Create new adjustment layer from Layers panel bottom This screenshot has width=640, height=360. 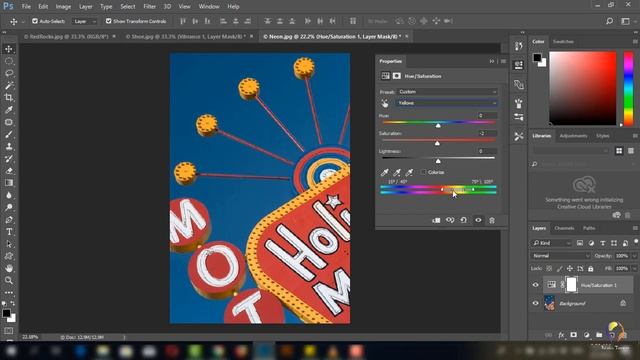point(587,335)
